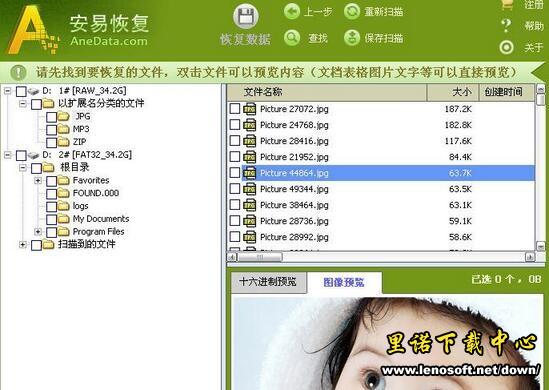Tick the checkbox for Picture 38464.jpg
Viewport: 549px width, 390px height.
pos(235,204)
